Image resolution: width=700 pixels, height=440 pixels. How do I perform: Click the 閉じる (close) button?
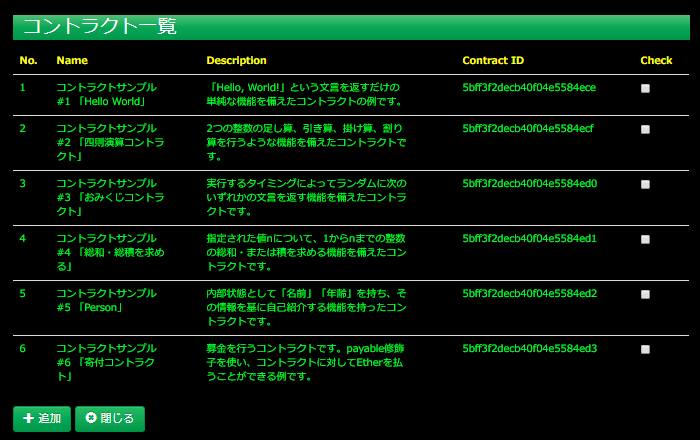[x=110, y=419]
